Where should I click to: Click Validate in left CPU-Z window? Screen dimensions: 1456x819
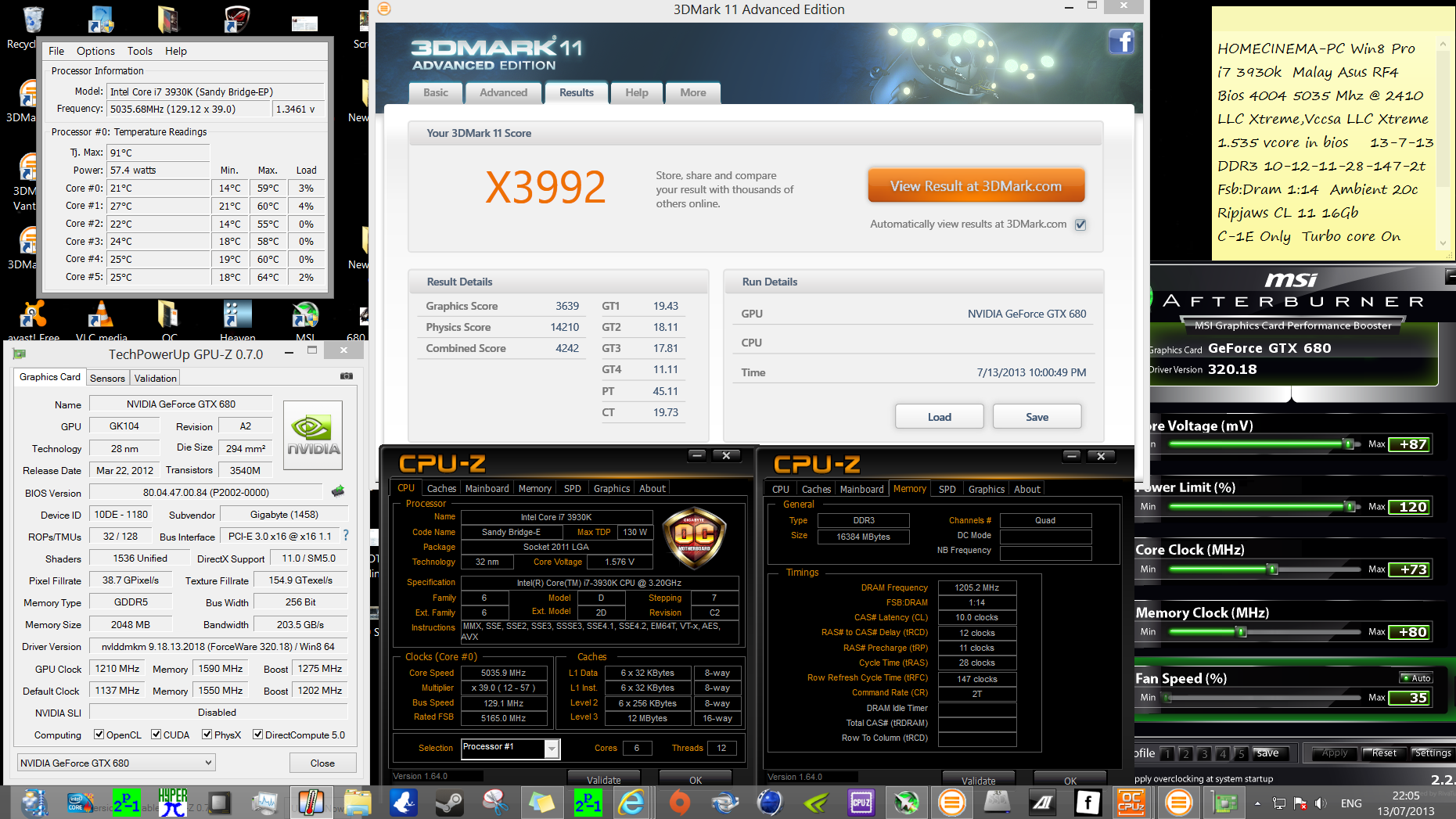click(x=604, y=779)
